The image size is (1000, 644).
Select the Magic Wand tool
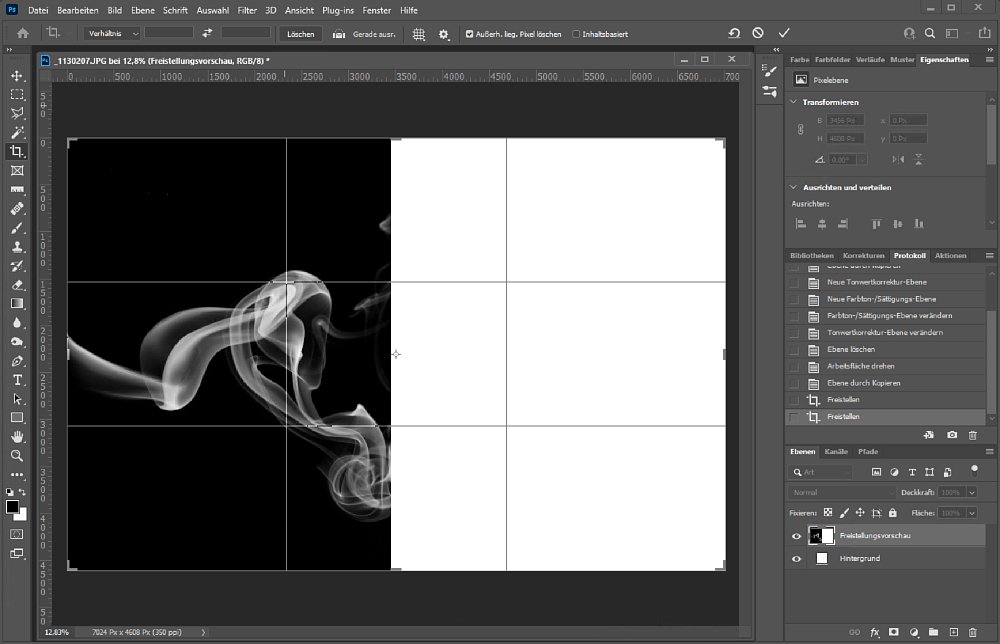(17, 133)
